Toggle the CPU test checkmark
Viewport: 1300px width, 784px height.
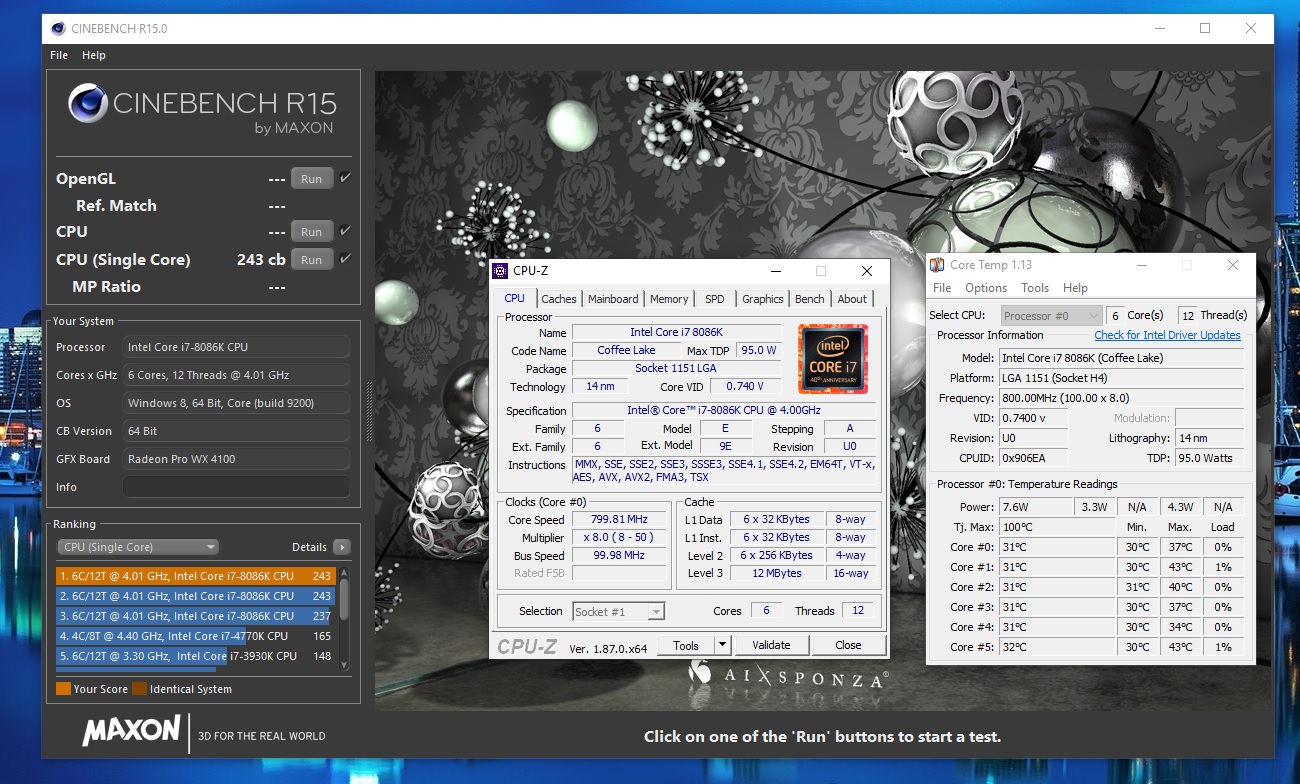346,231
